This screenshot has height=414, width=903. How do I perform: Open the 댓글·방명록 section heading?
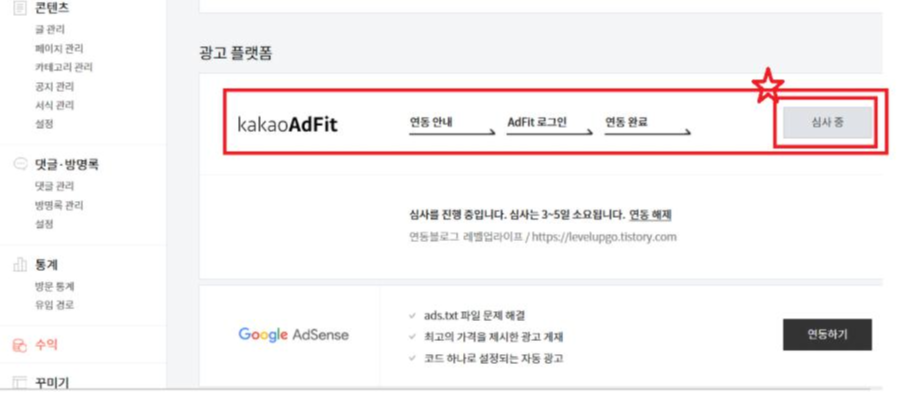pos(67,165)
